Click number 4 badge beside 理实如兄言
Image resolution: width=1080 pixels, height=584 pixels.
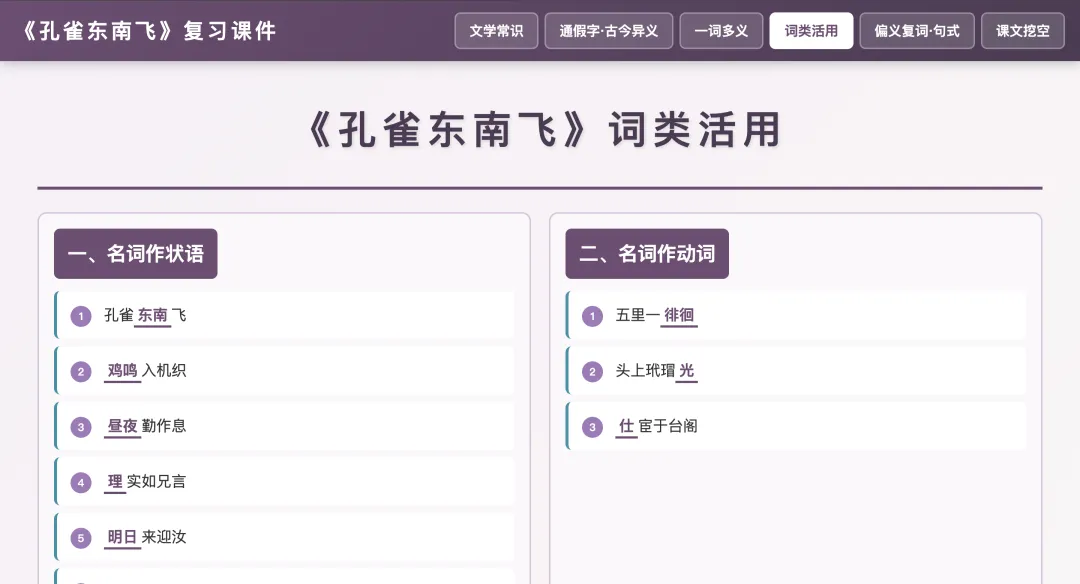click(81, 483)
